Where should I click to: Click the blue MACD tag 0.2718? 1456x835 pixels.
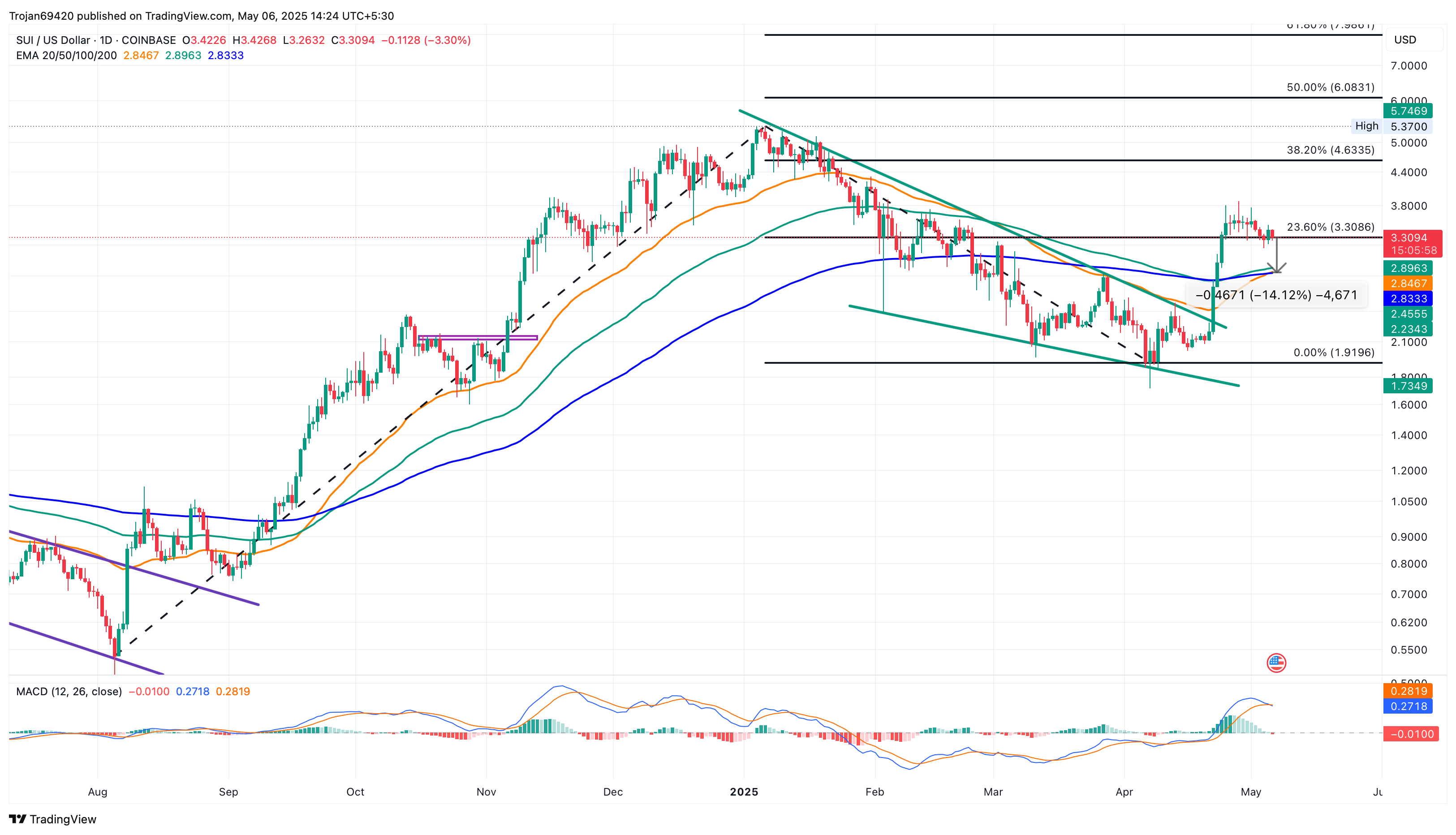click(1408, 706)
